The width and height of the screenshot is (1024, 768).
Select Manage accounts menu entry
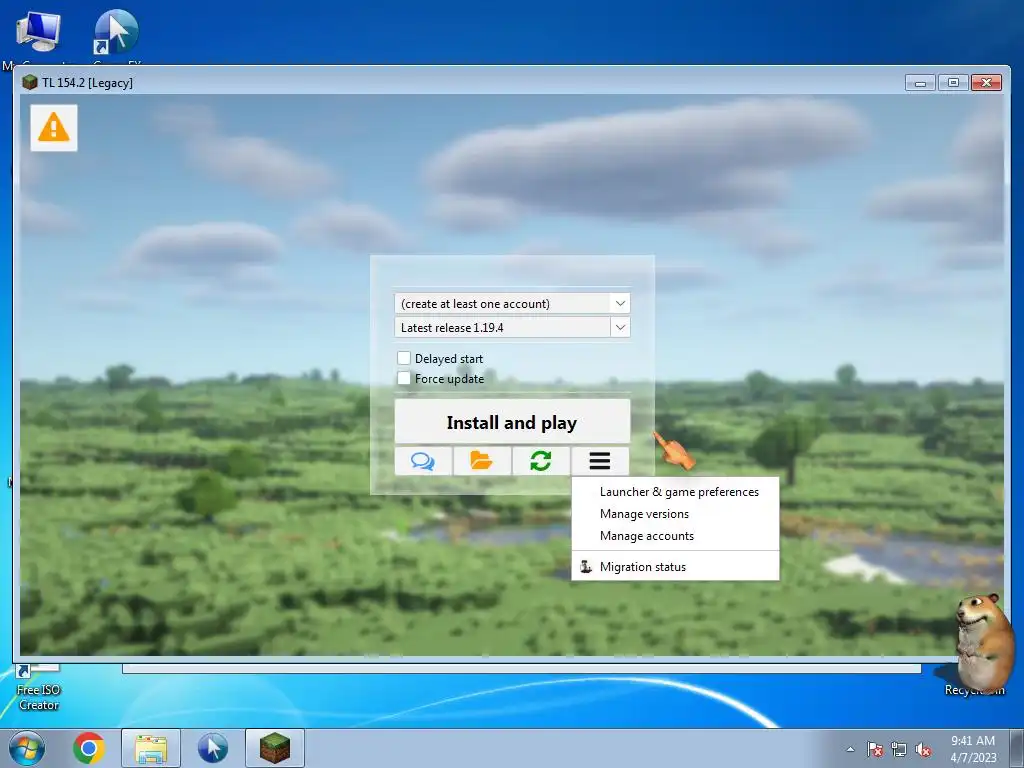pyautogui.click(x=675, y=536)
